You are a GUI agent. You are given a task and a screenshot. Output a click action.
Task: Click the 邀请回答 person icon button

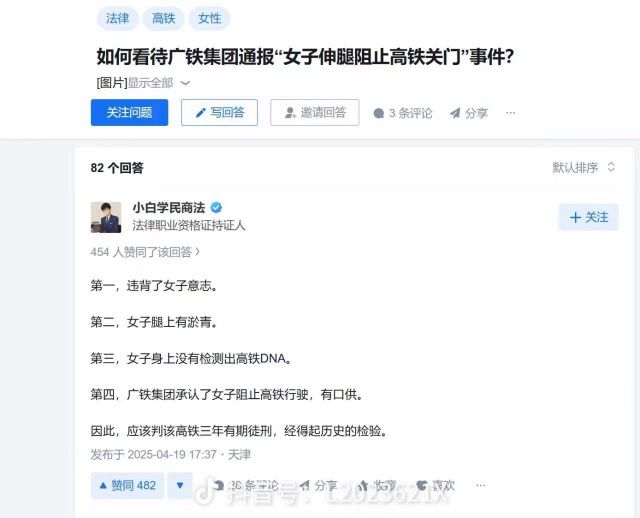pyautogui.click(x=315, y=112)
